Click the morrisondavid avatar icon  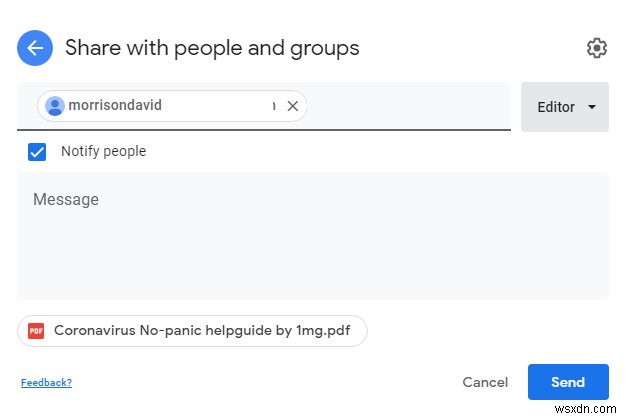55,106
